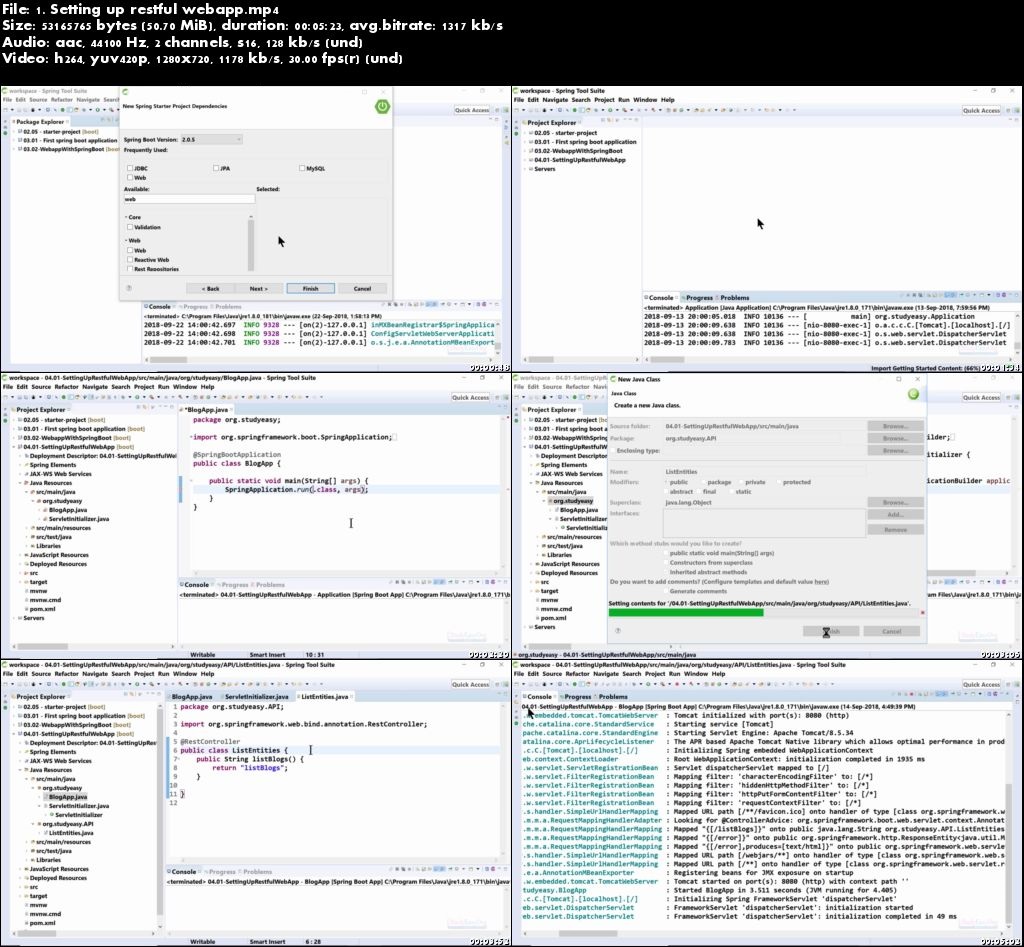Collapse Java Resources in the *BlogApp.java window
Viewport: 1024px width, 947px height.
[20, 483]
